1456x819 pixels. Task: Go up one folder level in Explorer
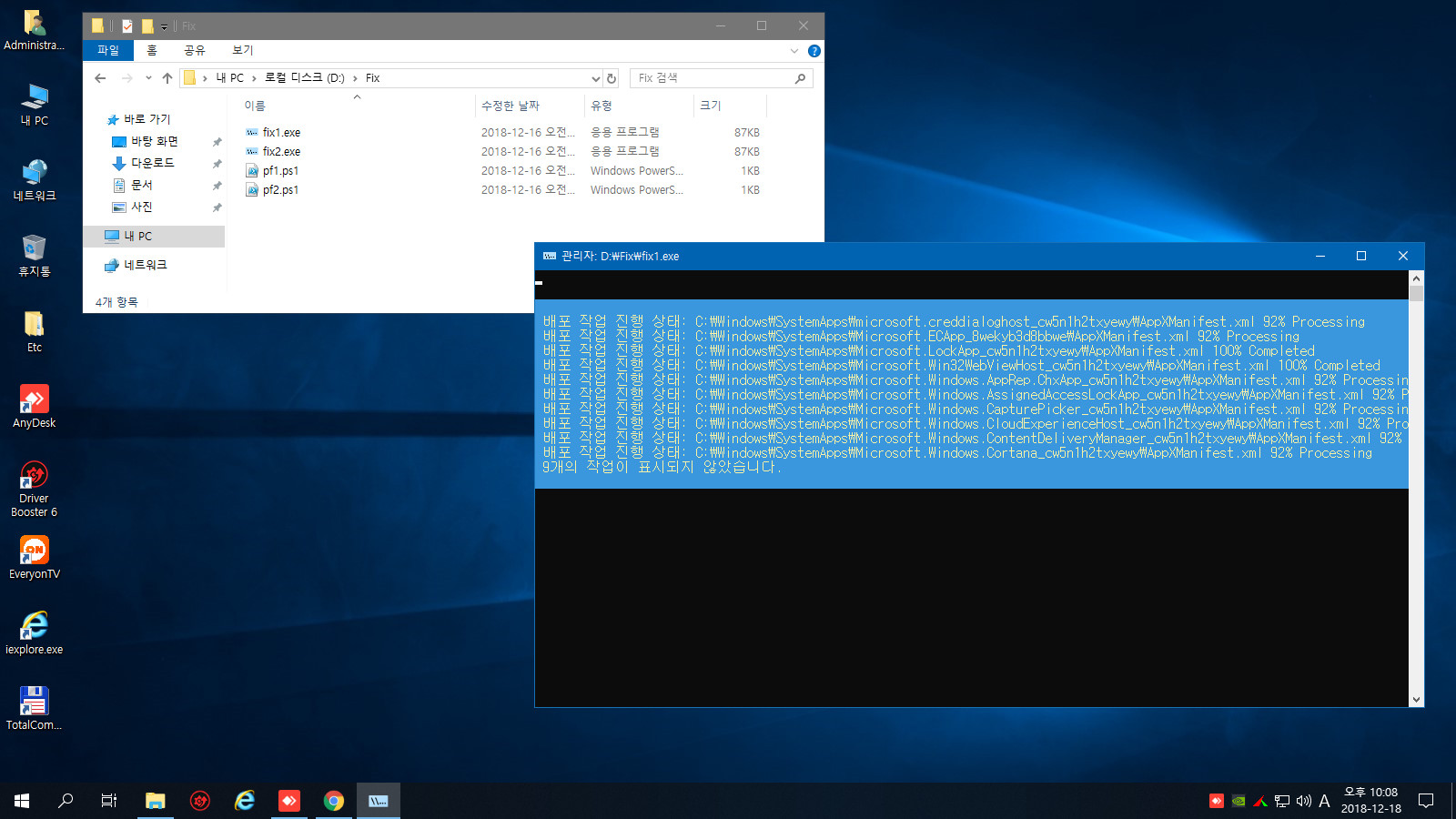click(167, 78)
